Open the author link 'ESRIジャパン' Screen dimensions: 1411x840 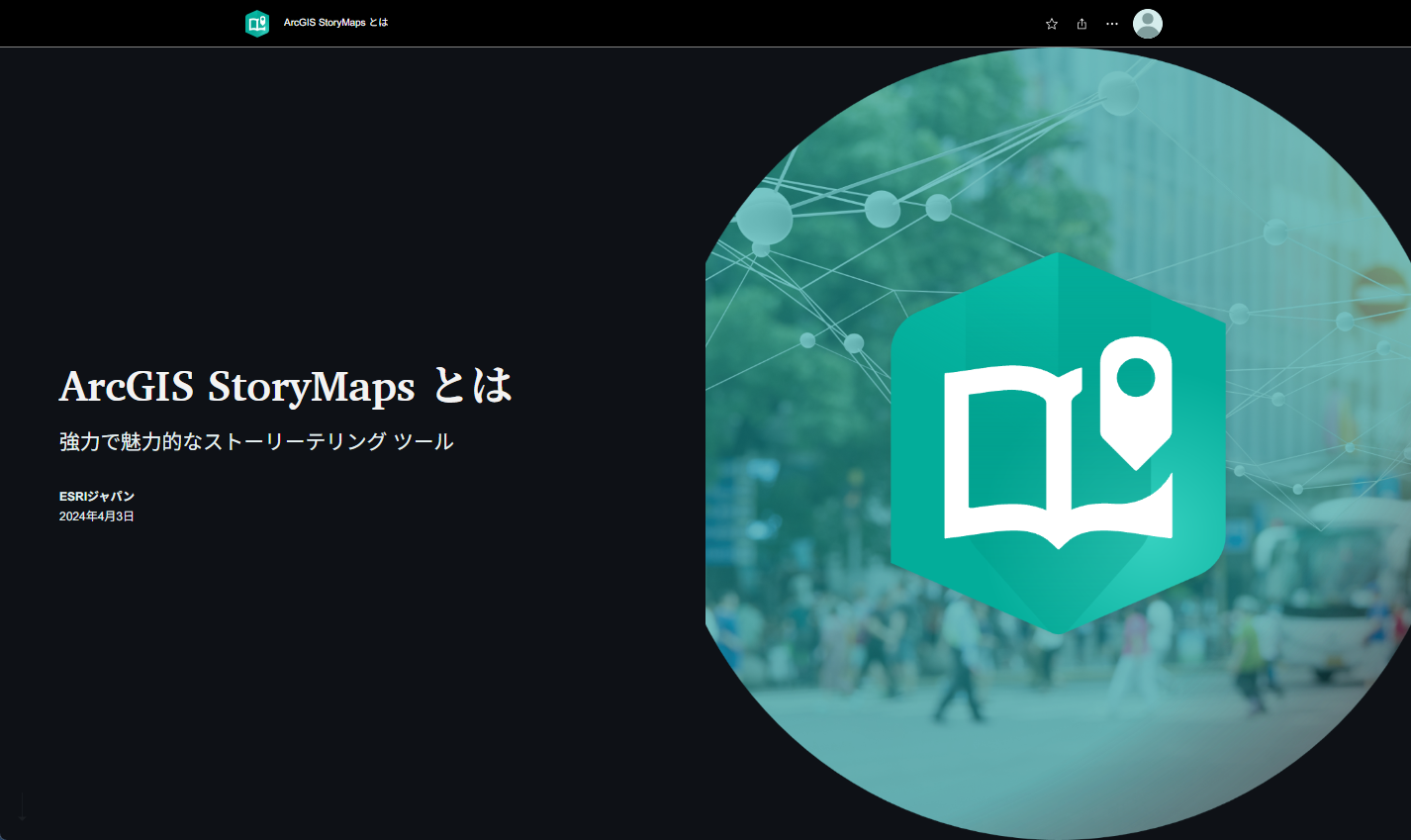[96, 497]
